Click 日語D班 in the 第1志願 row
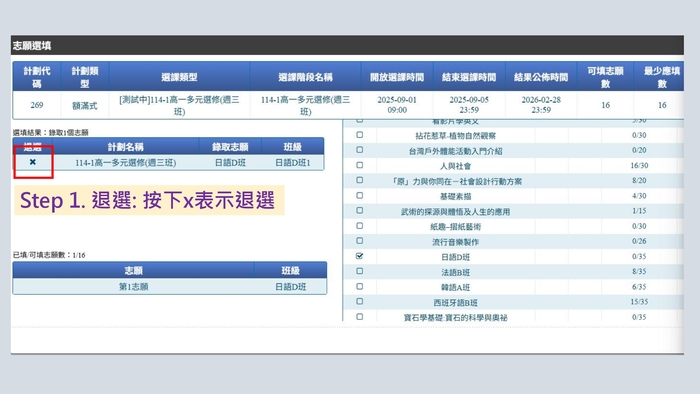 291,287
